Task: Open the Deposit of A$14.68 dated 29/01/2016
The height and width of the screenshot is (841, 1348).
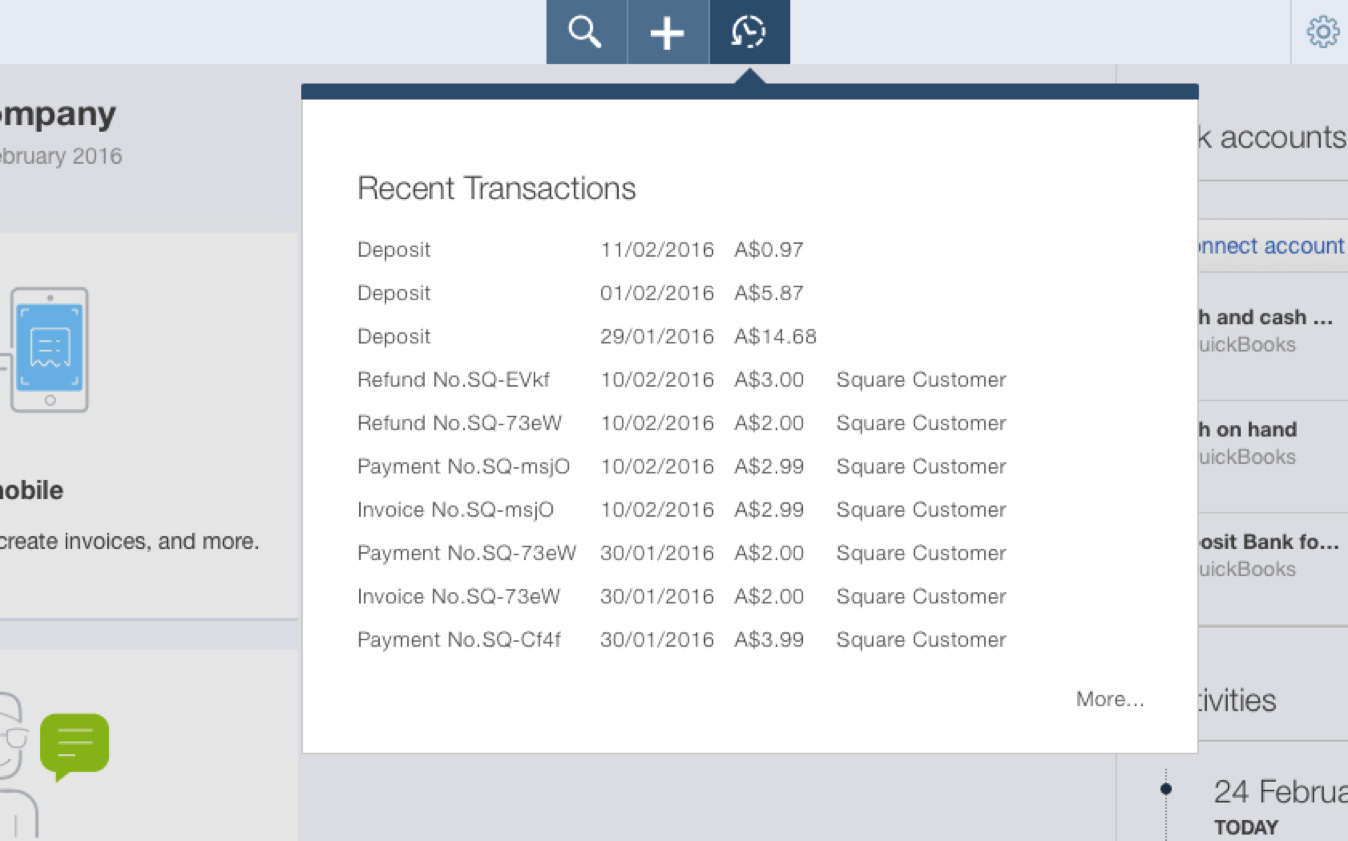Action: click(x=394, y=336)
